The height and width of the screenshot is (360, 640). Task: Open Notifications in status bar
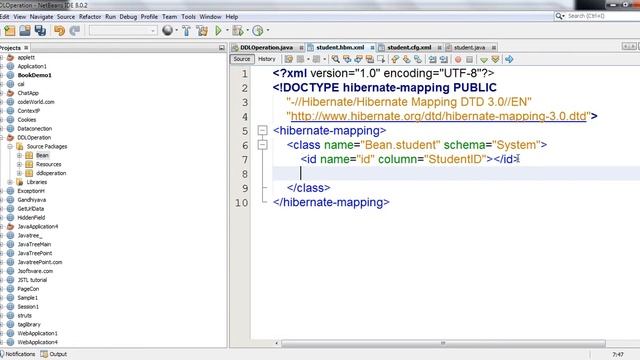point(18,354)
